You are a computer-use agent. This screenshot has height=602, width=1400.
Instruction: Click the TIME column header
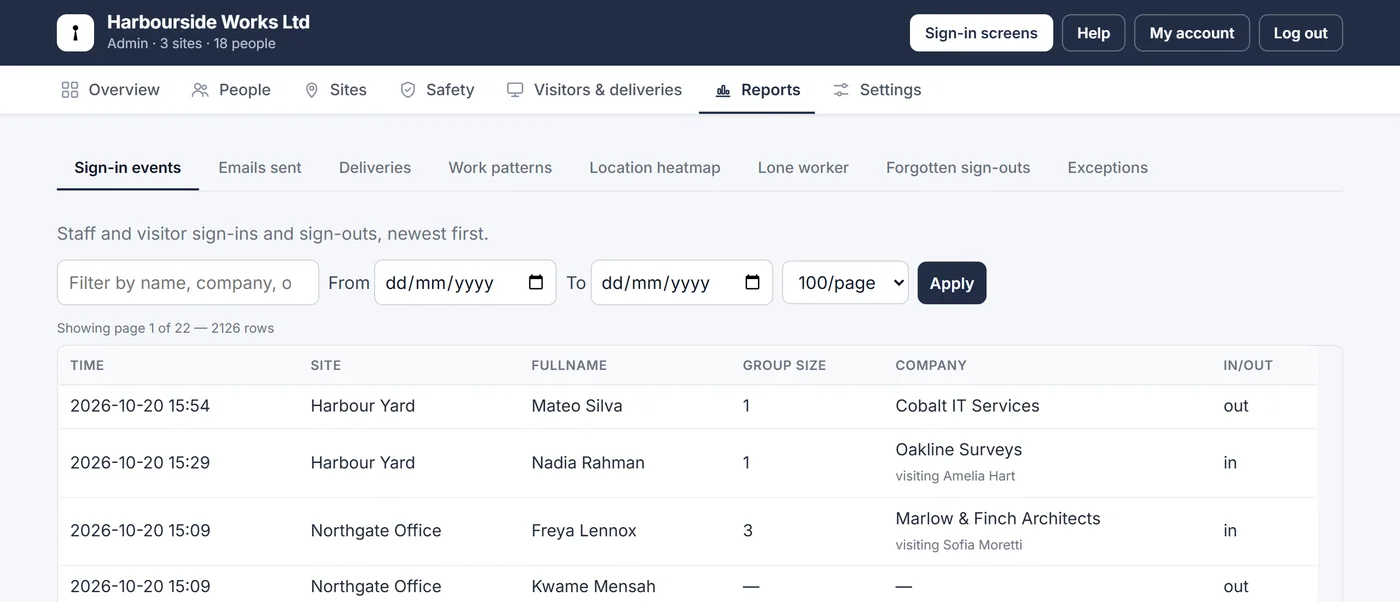click(x=87, y=365)
